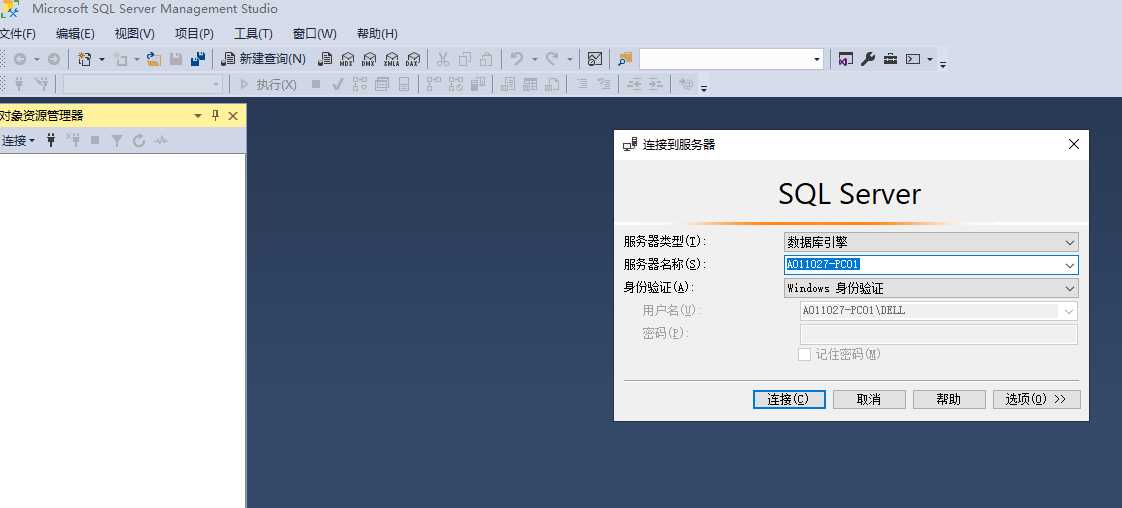Click the 新建查询(N) toolbar button
This screenshot has width=1122, height=508.
point(263,59)
